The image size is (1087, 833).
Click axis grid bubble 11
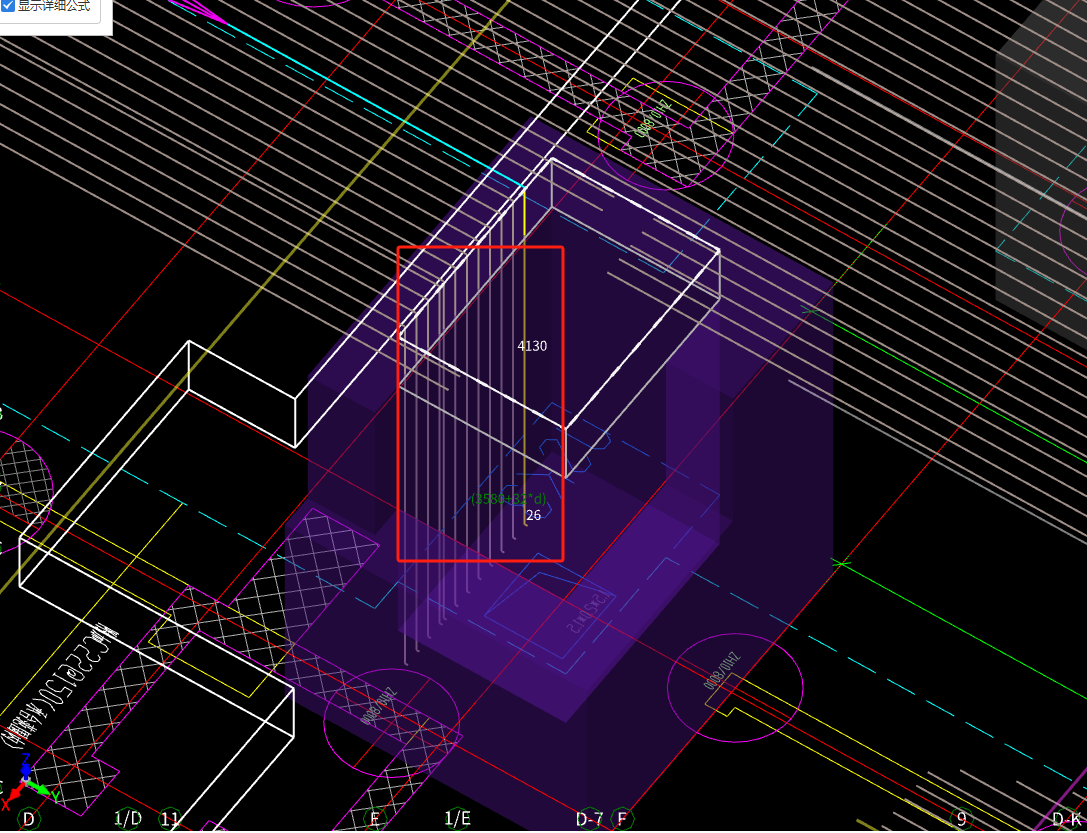tap(170, 819)
